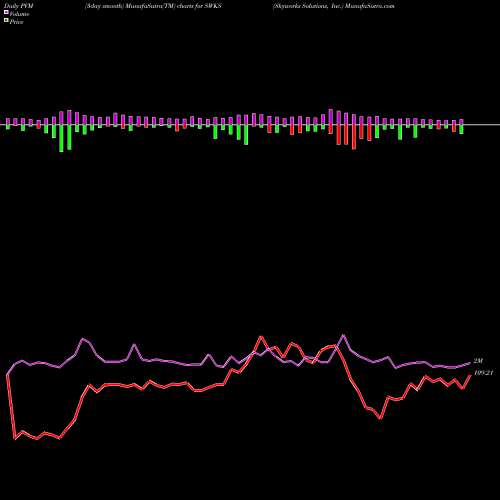The height and width of the screenshot is (500, 500).
Task: Click the purple Volume legend swatch
Action: tap(6, 12)
